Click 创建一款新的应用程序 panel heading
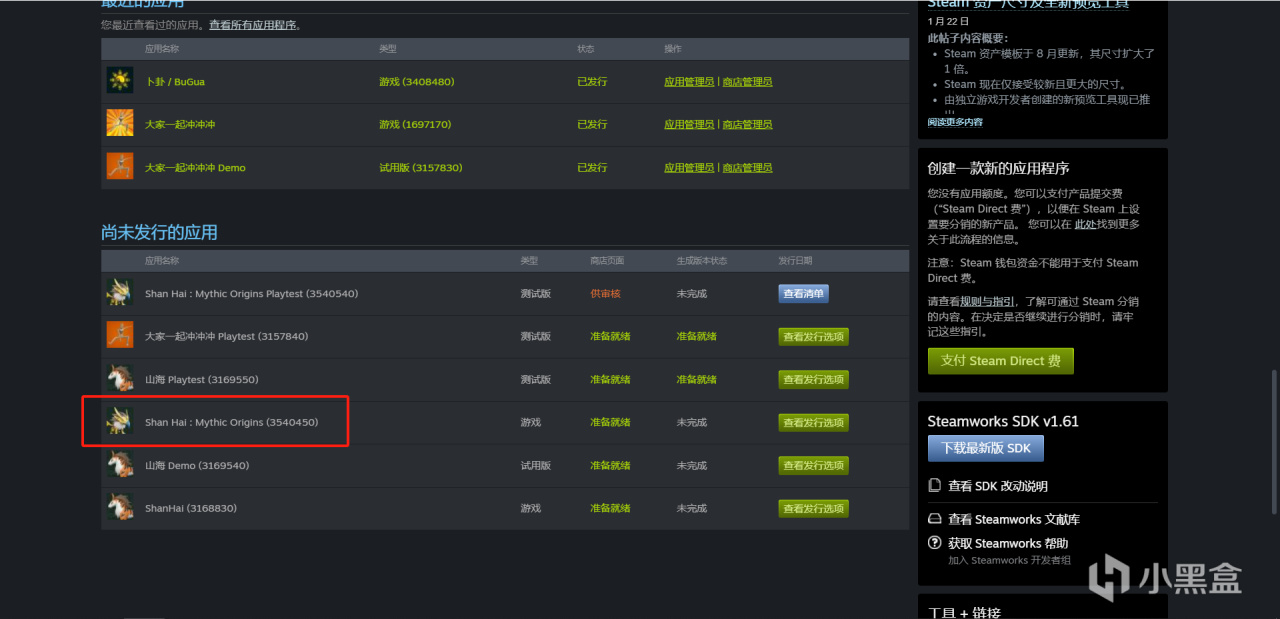This screenshot has width=1280, height=619. click(998, 168)
